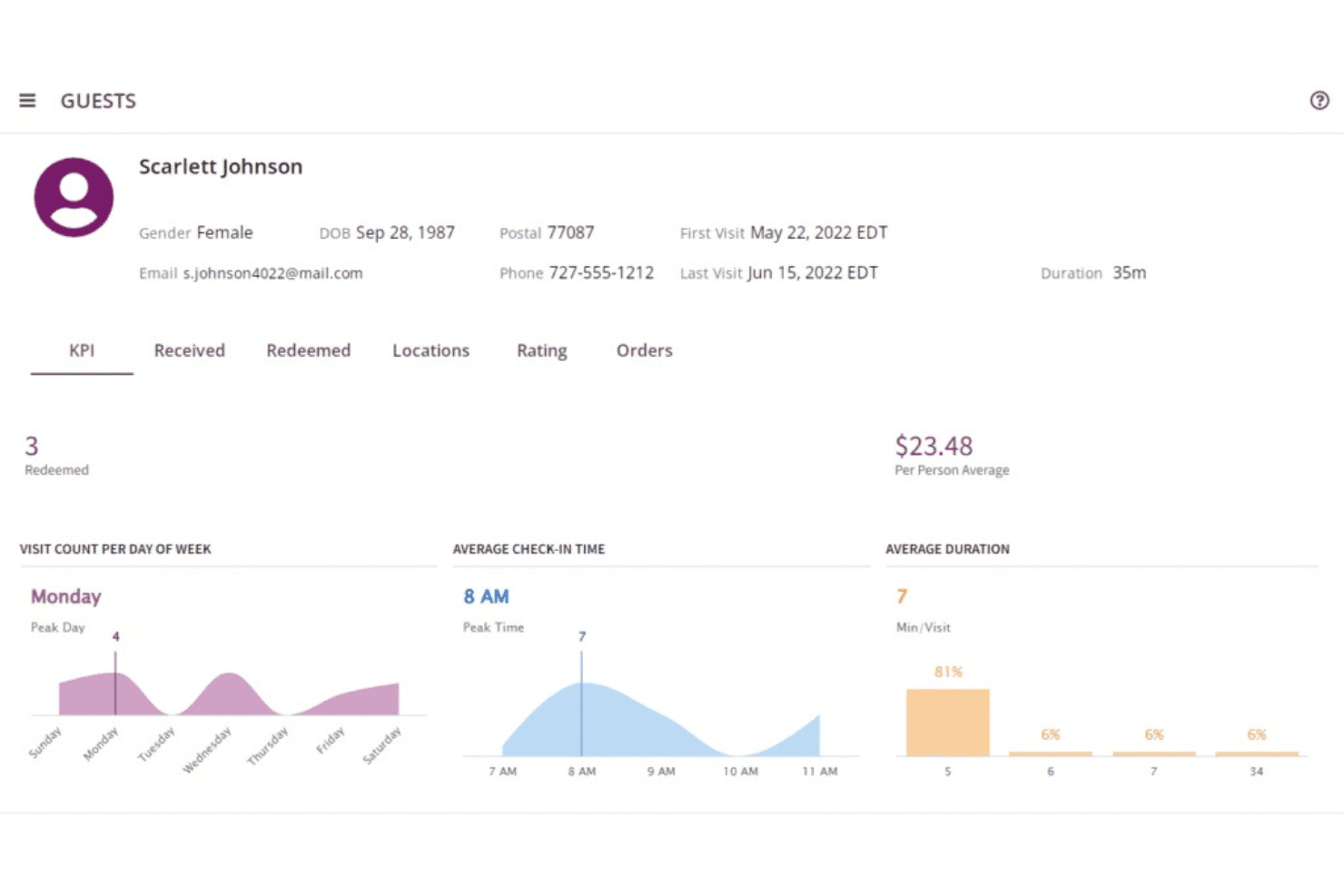Click the 8 AM peak marker labeled 7
The width and height of the screenshot is (1344, 896).
point(582,636)
